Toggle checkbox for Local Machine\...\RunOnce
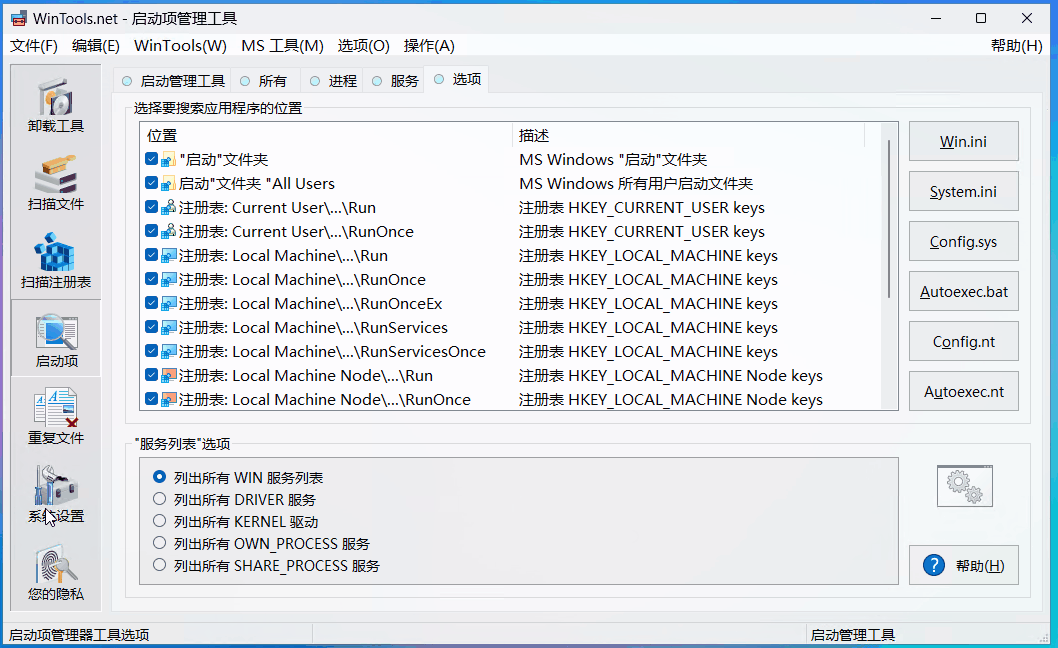 click(x=151, y=279)
